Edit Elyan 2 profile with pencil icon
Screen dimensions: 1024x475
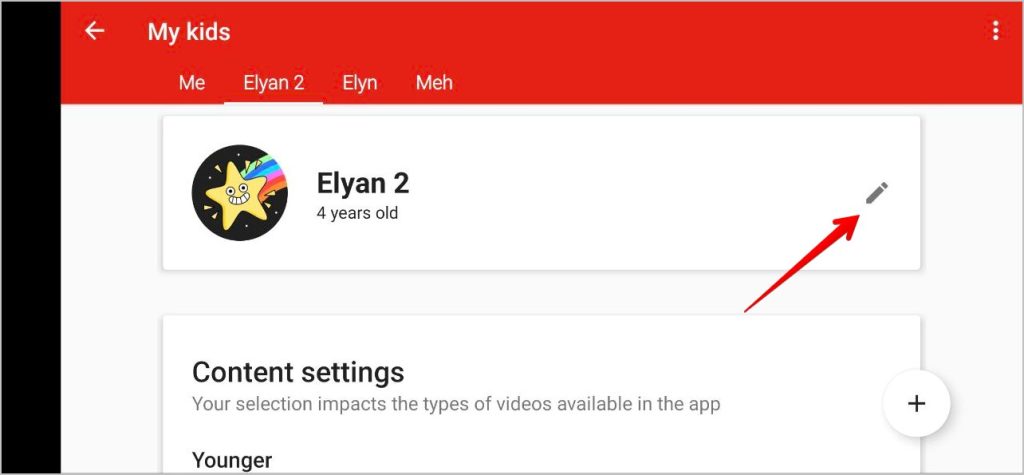point(877,193)
